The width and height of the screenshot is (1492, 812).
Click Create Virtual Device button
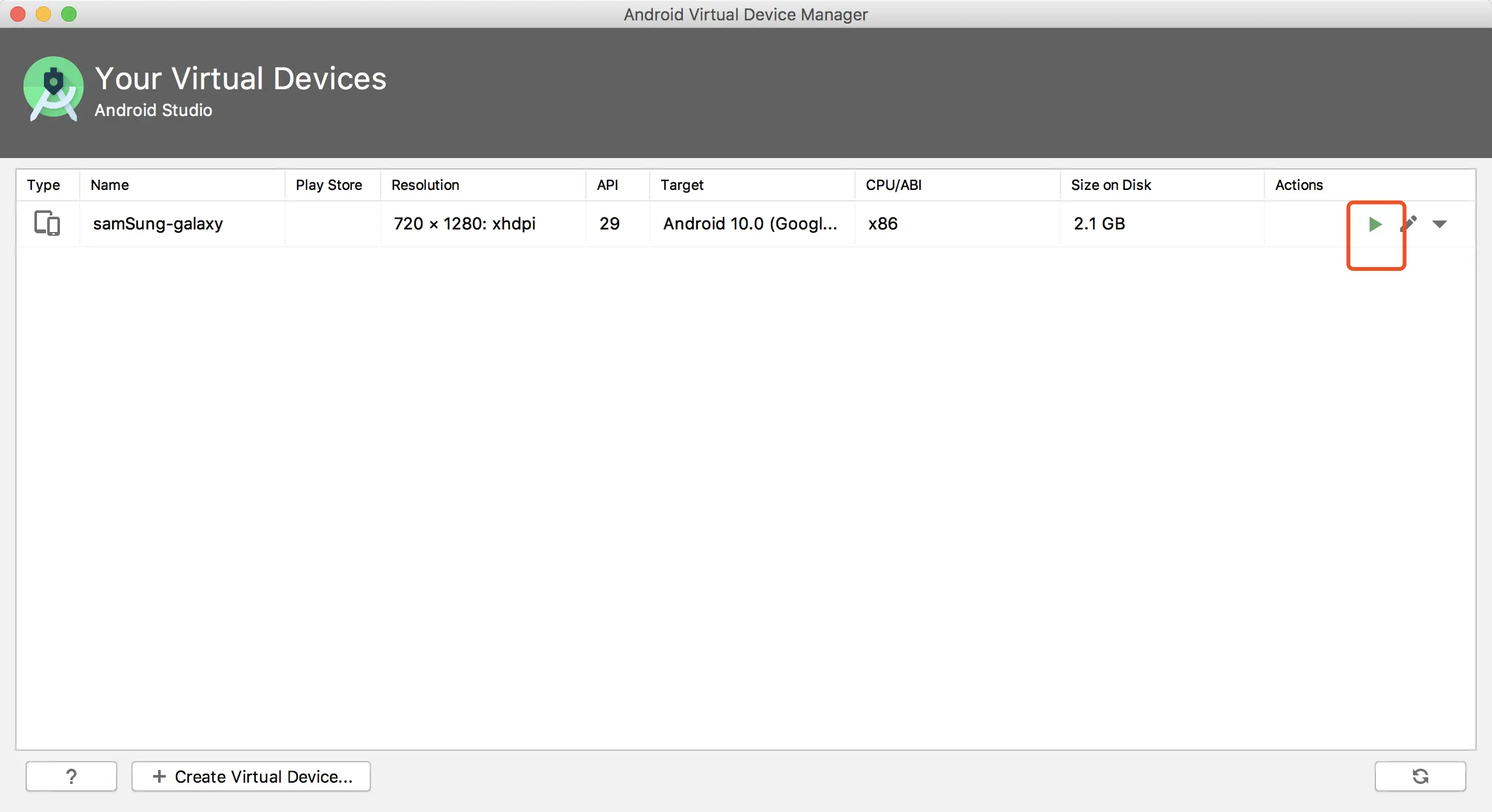pos(251,776)
